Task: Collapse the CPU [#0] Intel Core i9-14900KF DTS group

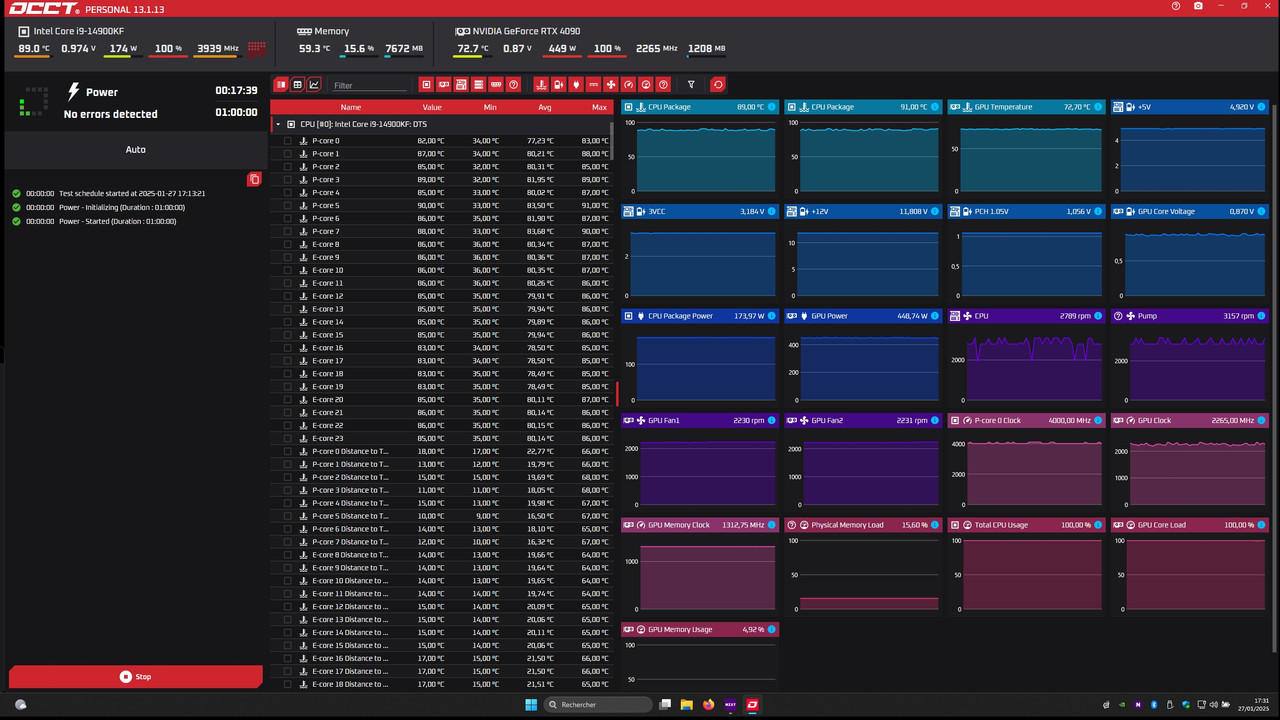Action: (x=278, y=125)
